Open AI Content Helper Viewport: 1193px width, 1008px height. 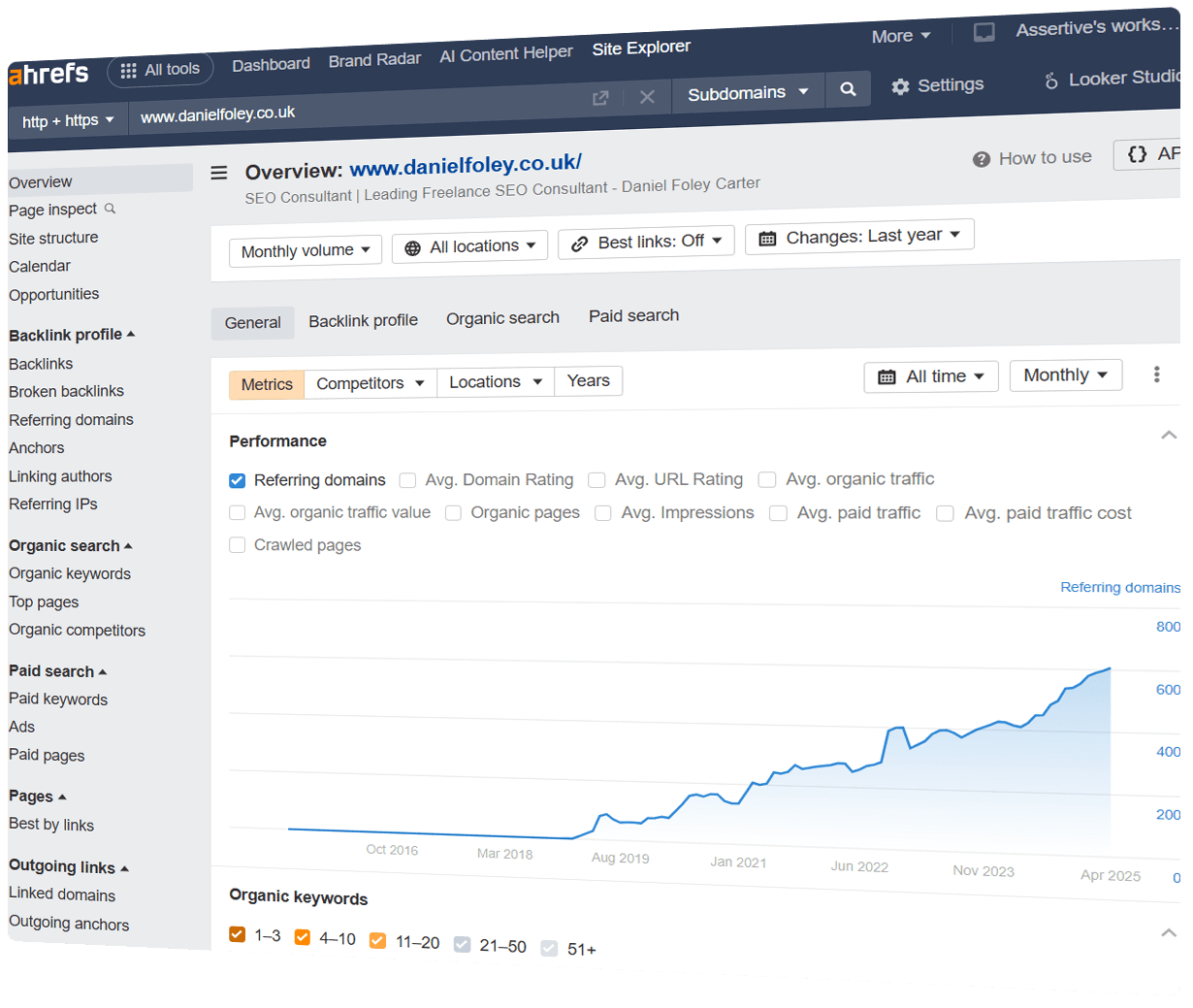[x=506, y=53]
